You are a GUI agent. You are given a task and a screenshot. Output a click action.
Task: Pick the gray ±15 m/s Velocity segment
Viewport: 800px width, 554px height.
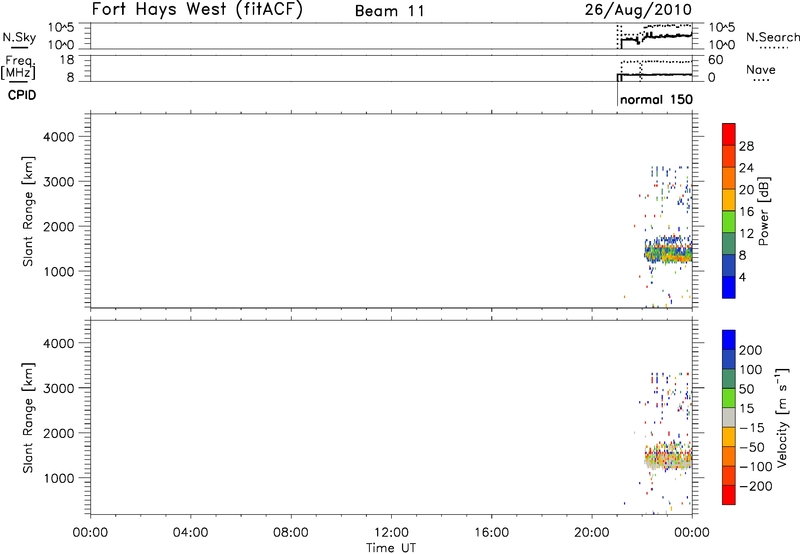click(729, 417)
